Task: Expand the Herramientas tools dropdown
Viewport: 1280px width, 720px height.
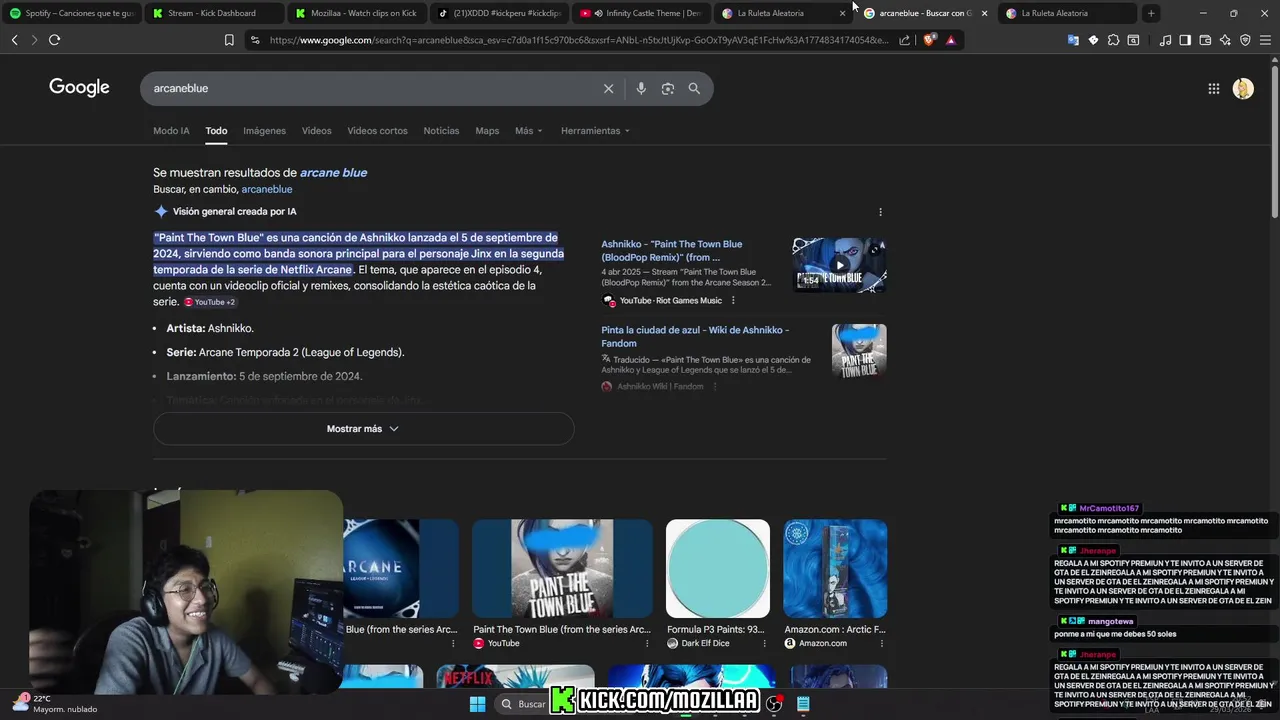Action: (x=596, y=131)
